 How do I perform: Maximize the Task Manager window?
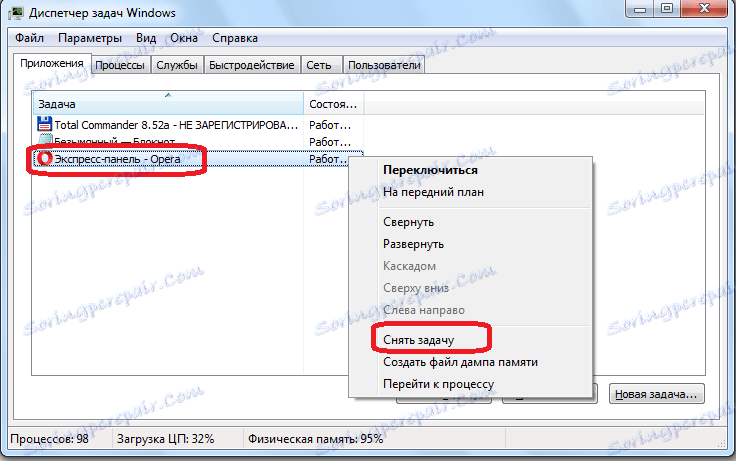667,9
